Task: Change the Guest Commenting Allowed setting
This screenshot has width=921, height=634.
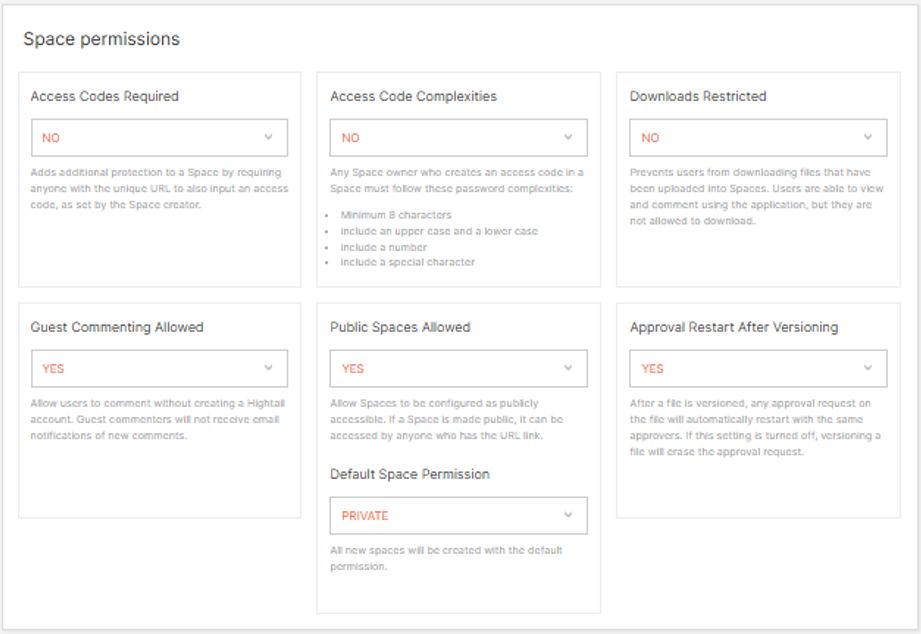Action: [159, 368]
